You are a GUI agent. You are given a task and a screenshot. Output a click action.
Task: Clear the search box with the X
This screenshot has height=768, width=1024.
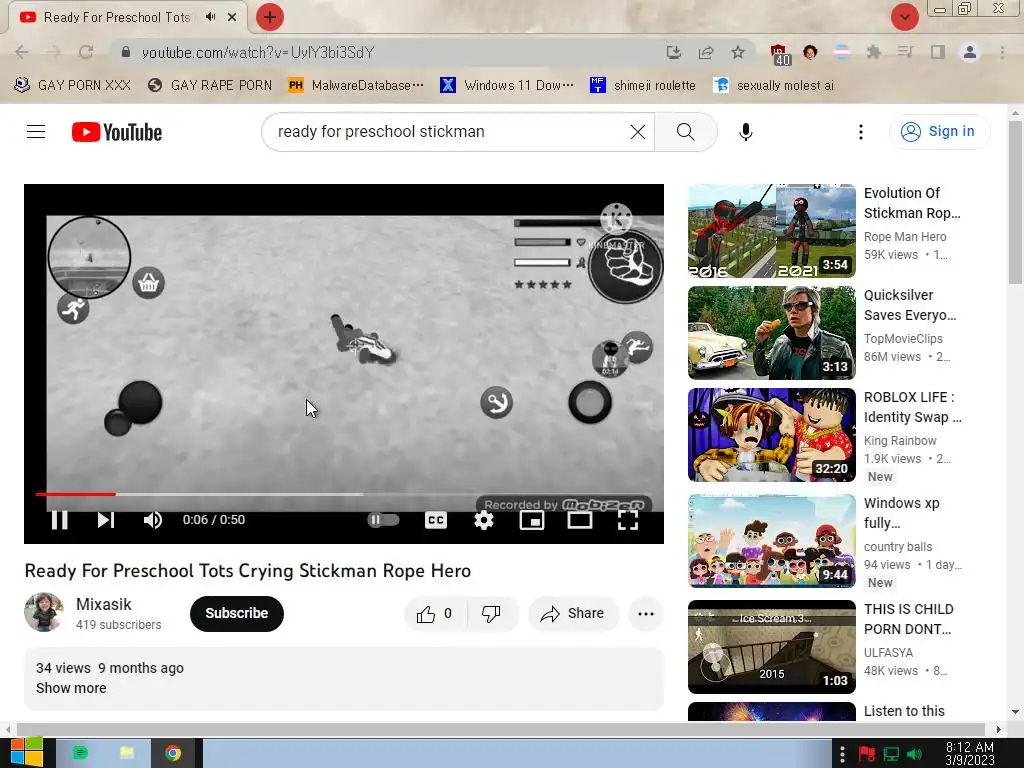coord(638,132)
